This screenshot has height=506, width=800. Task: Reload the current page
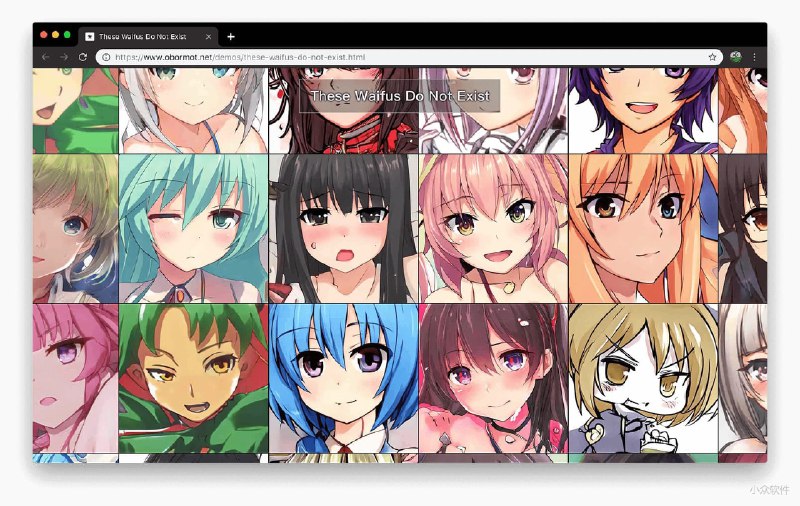point(83,57)
